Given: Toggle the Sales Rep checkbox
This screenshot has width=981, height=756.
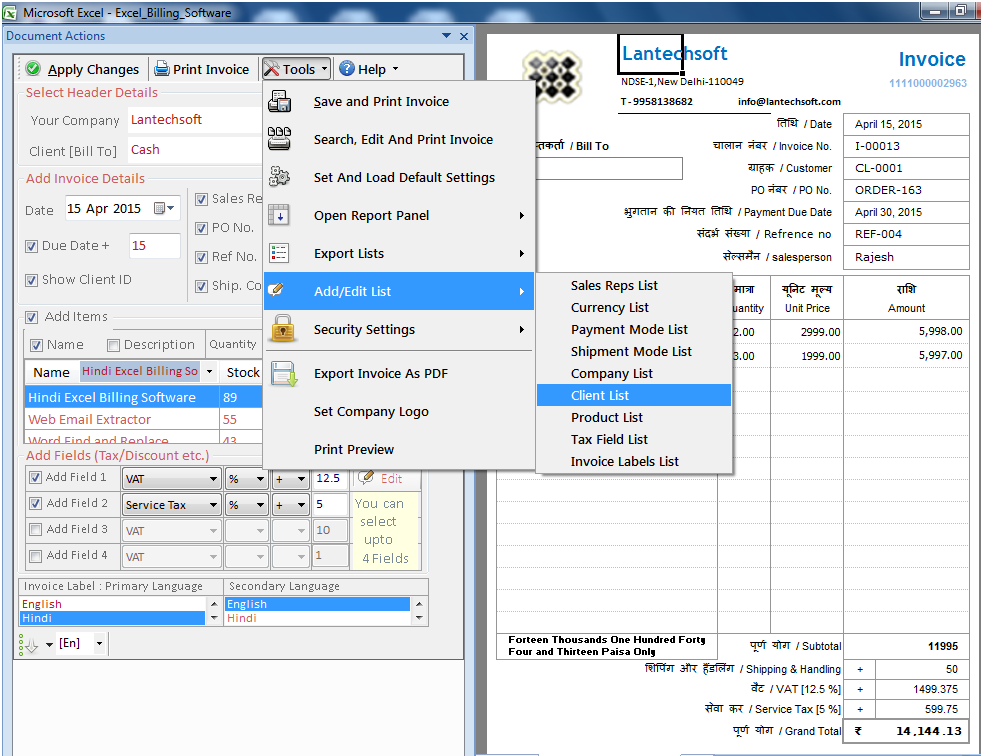Looking at the screenshot, I should click(201, 199).
